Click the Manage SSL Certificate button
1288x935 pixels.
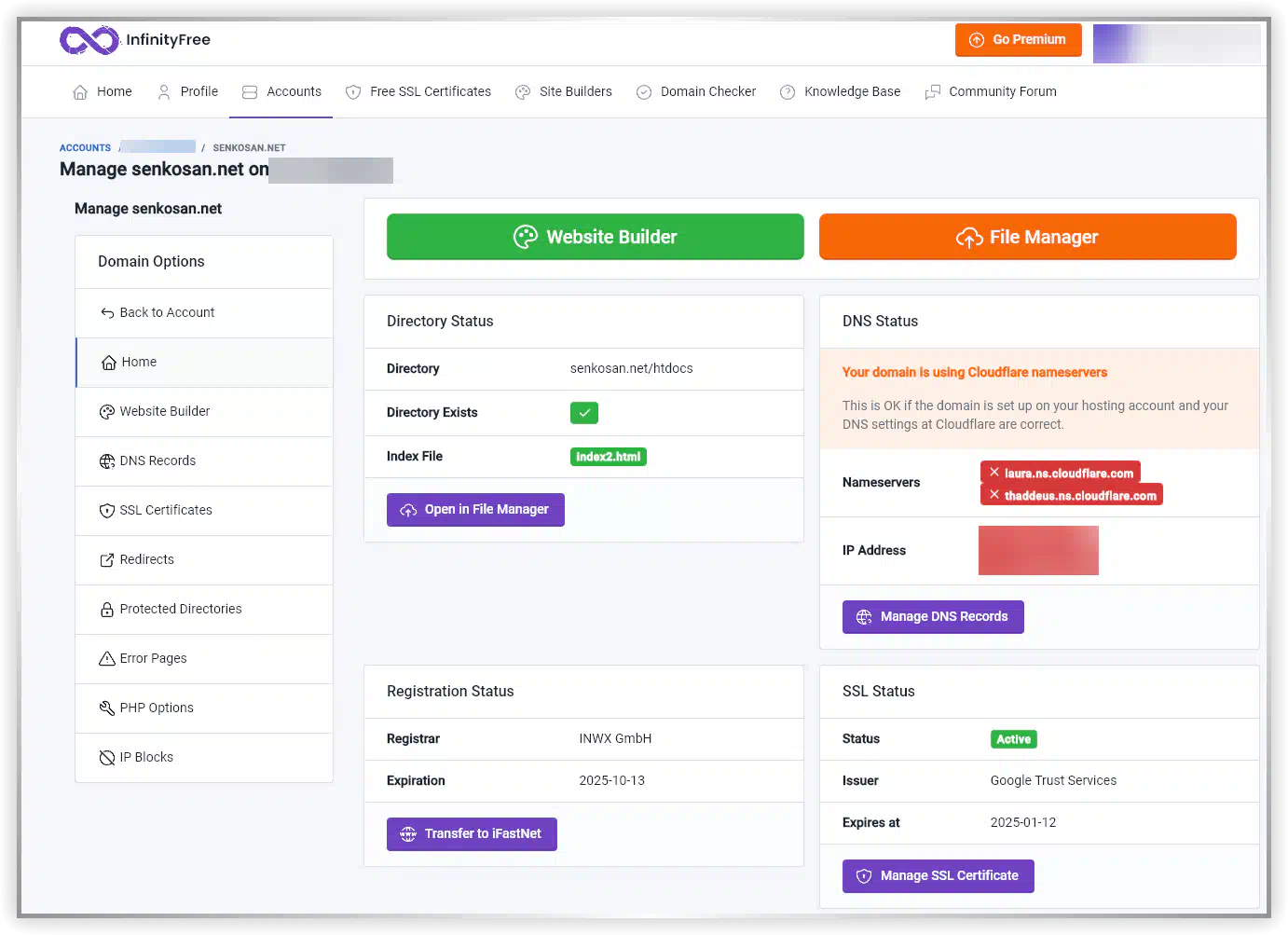pyautogui.click(x=939, y=876)
